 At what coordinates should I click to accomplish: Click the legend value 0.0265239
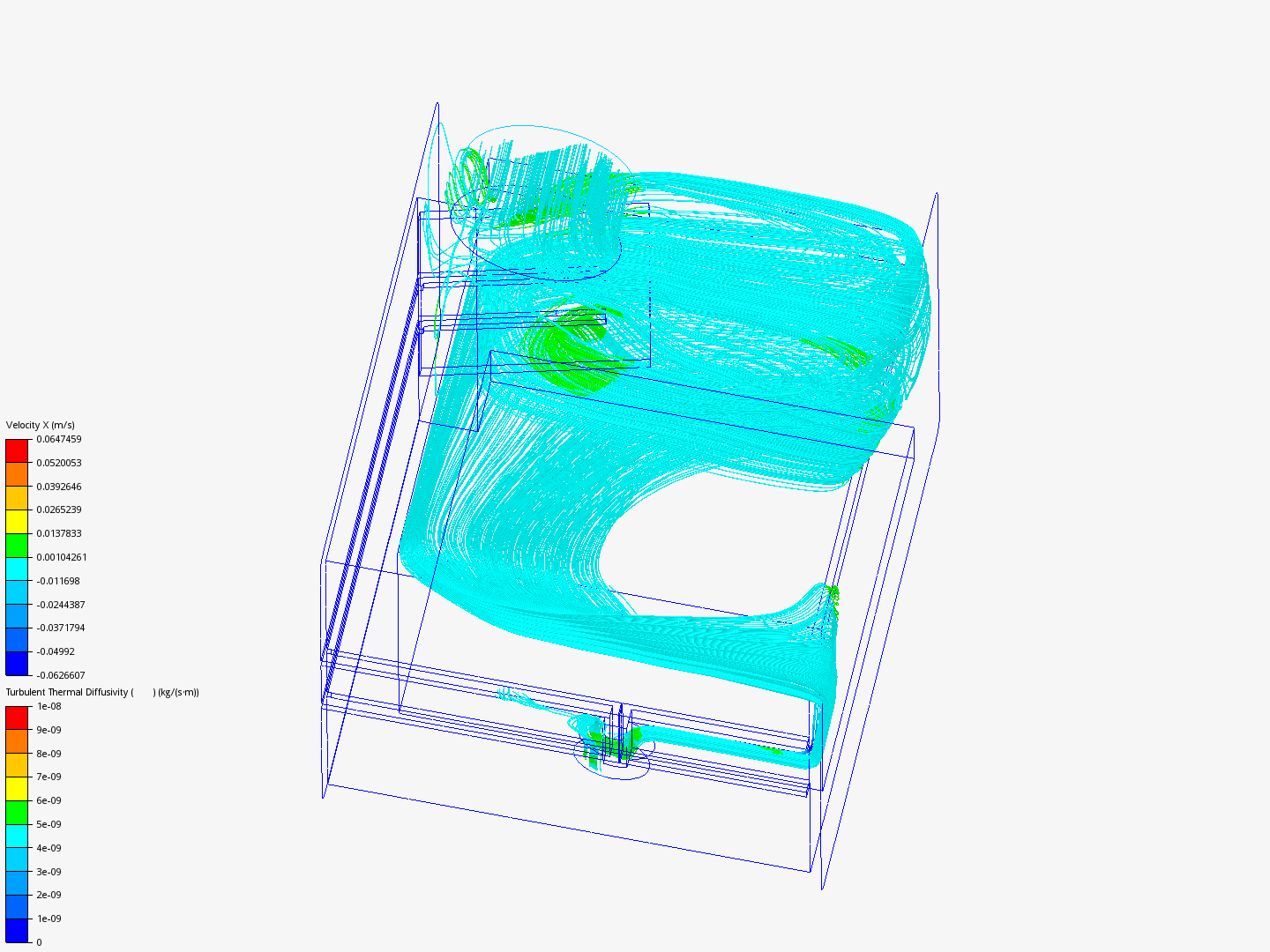[x=59, y=509]
